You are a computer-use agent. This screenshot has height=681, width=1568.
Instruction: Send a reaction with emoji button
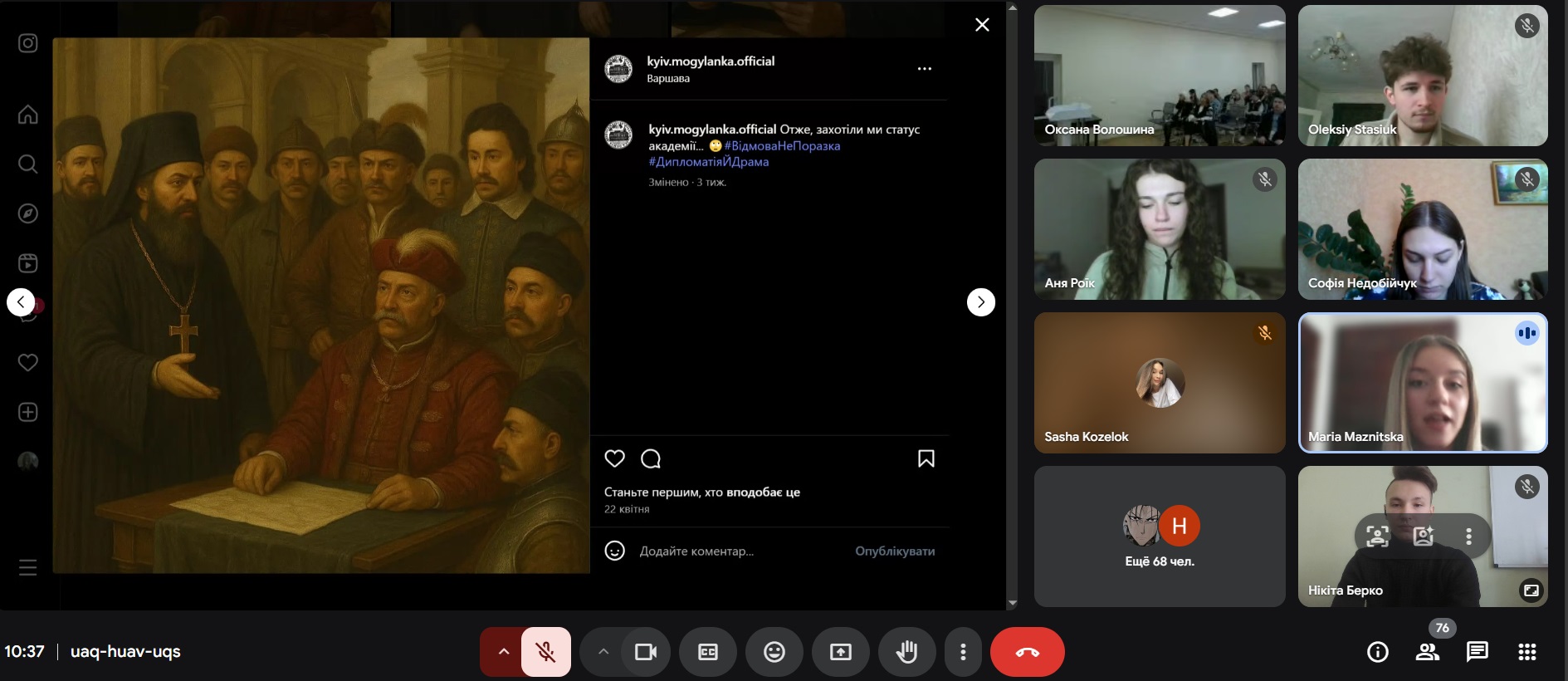[774, 652]
